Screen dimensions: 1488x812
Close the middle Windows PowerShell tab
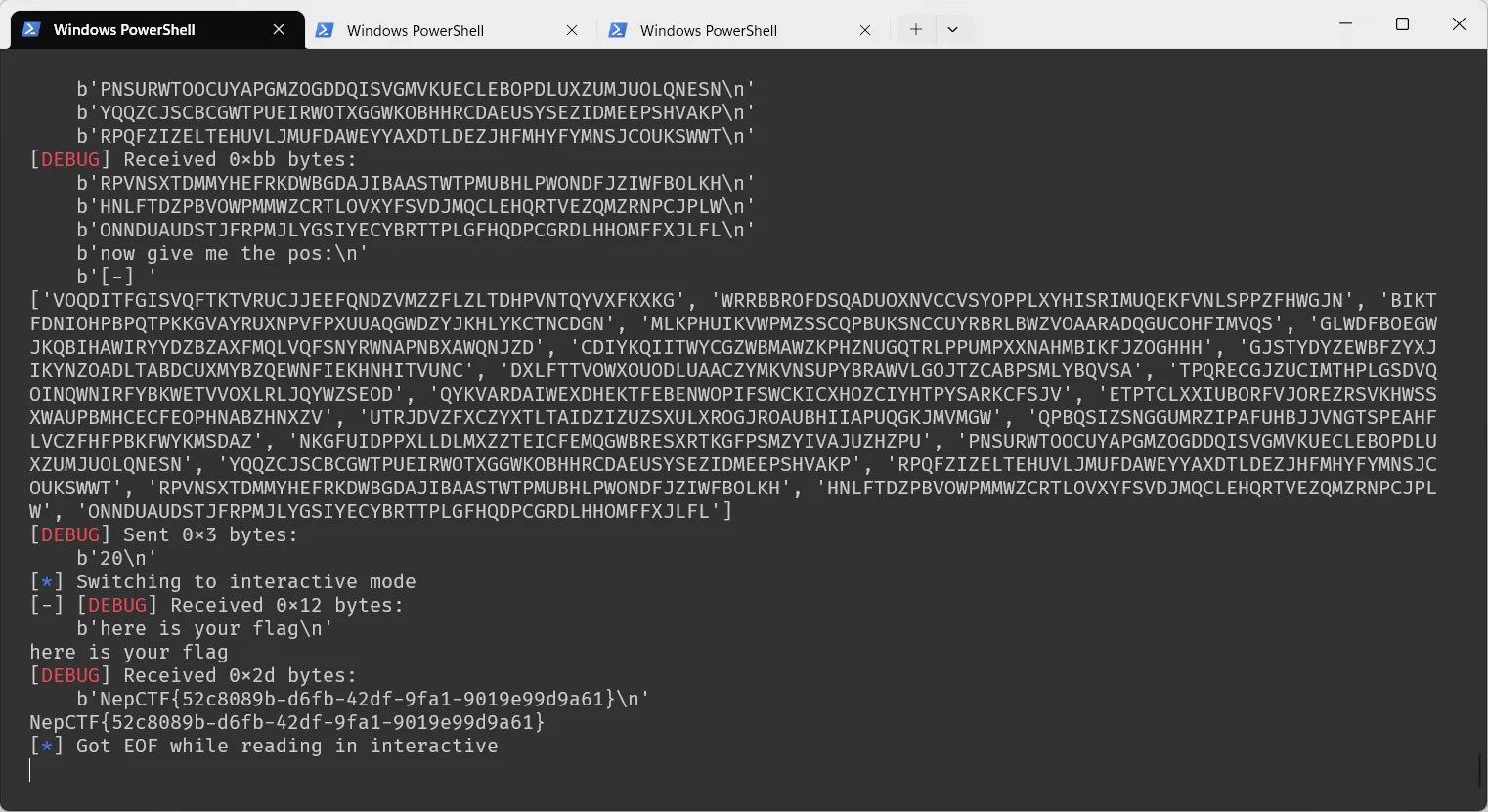pyautogui.click(x=572, y=30)
